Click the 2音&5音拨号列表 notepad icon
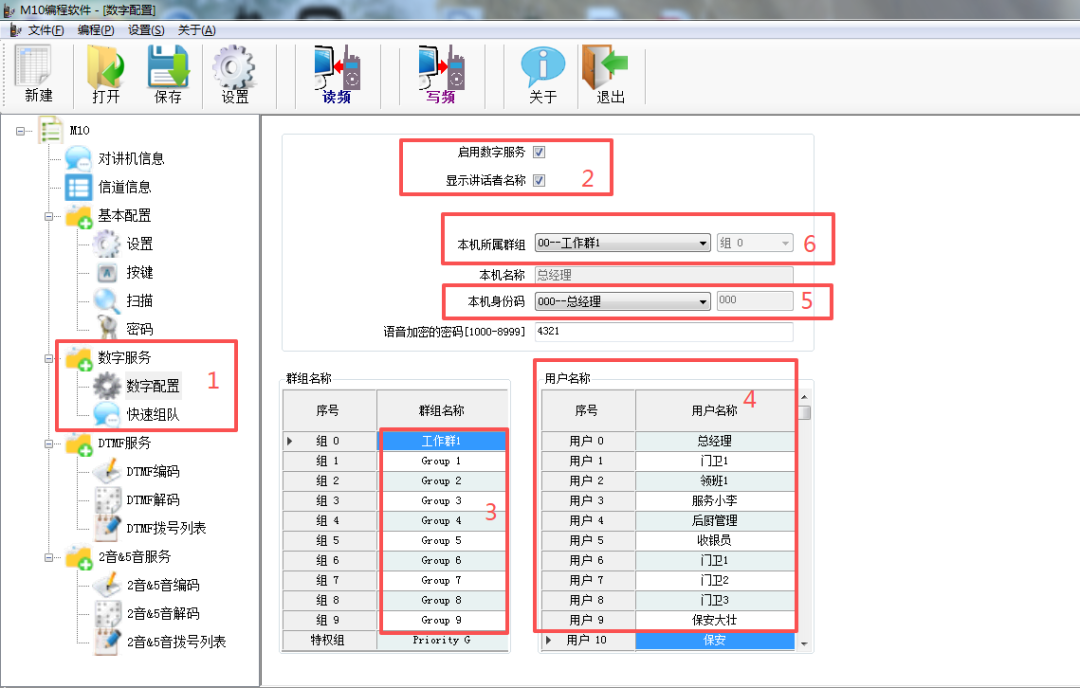The width and height of the screenshot is (1080, 688). click(x=108, y=641)
